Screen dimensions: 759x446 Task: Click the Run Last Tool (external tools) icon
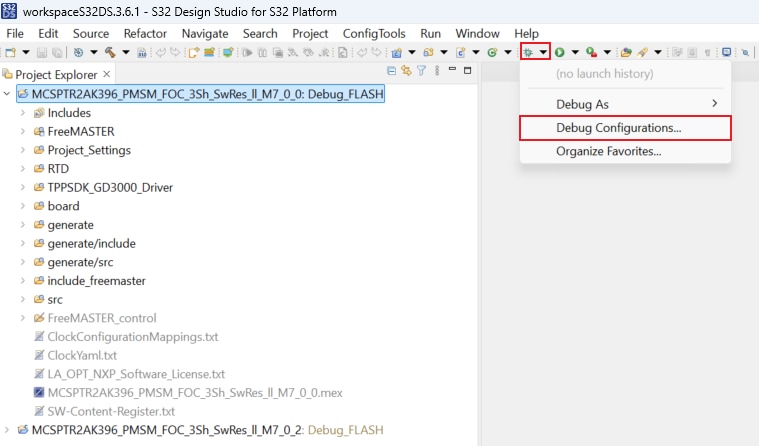point(592,52)
